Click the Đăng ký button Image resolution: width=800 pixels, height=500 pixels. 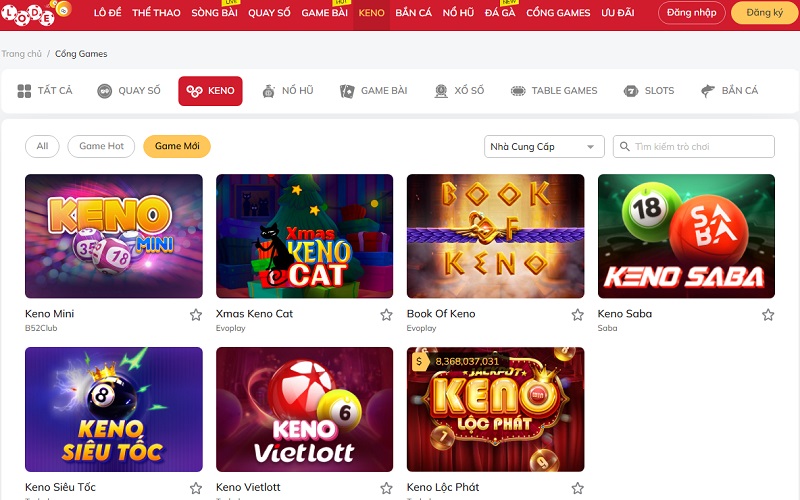tap(764, 13)
